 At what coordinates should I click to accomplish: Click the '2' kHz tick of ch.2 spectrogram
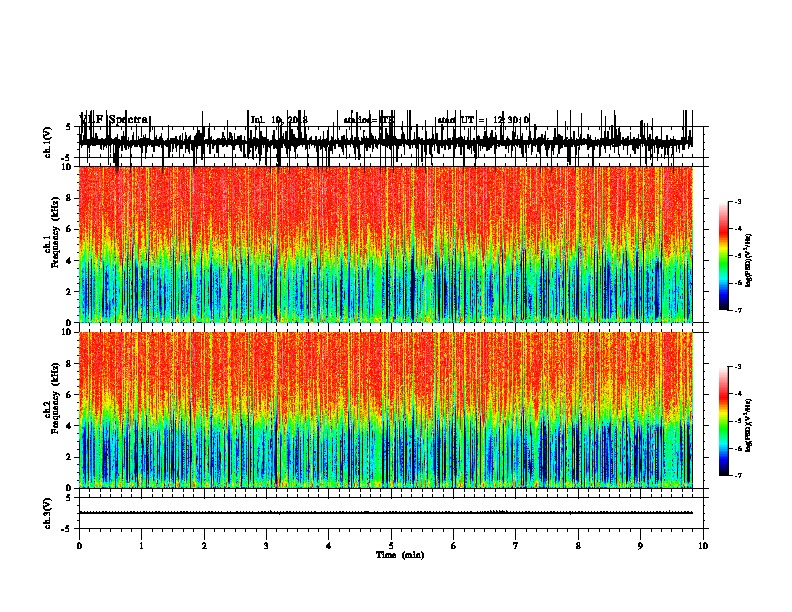point(70,457)
